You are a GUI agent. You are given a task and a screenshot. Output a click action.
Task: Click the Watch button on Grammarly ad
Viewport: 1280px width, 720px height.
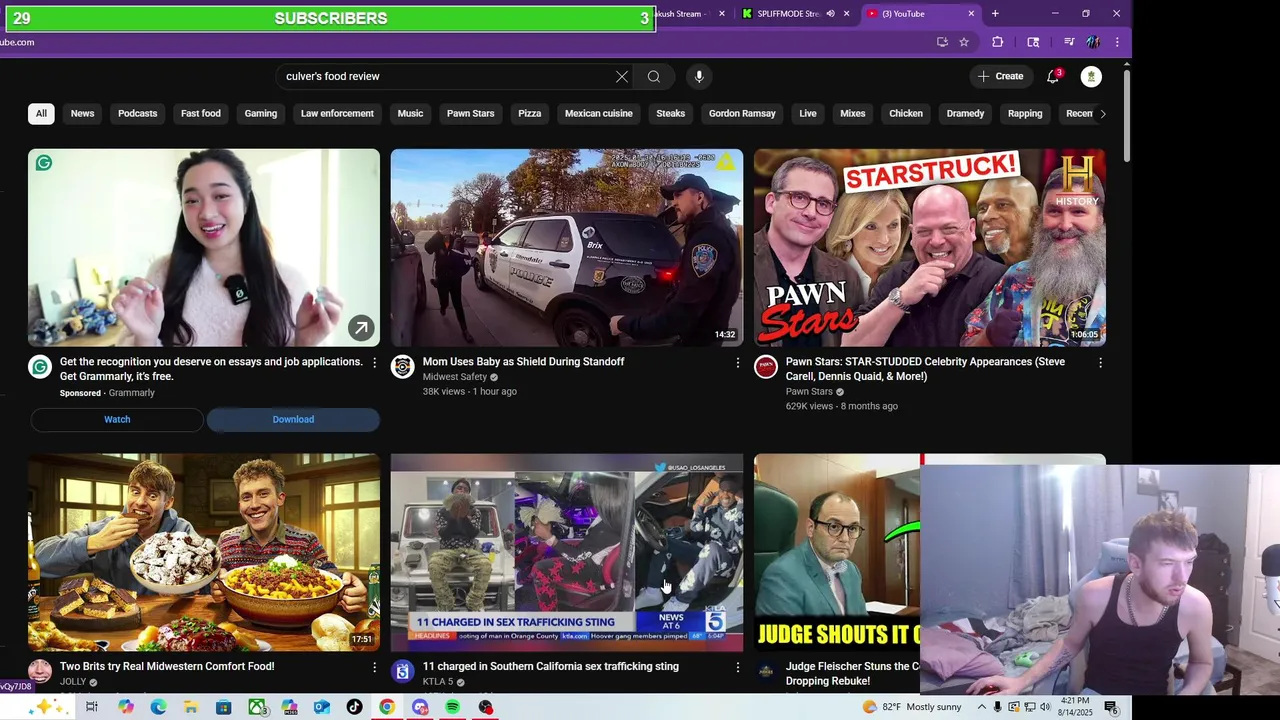click(x=117, y=420)
